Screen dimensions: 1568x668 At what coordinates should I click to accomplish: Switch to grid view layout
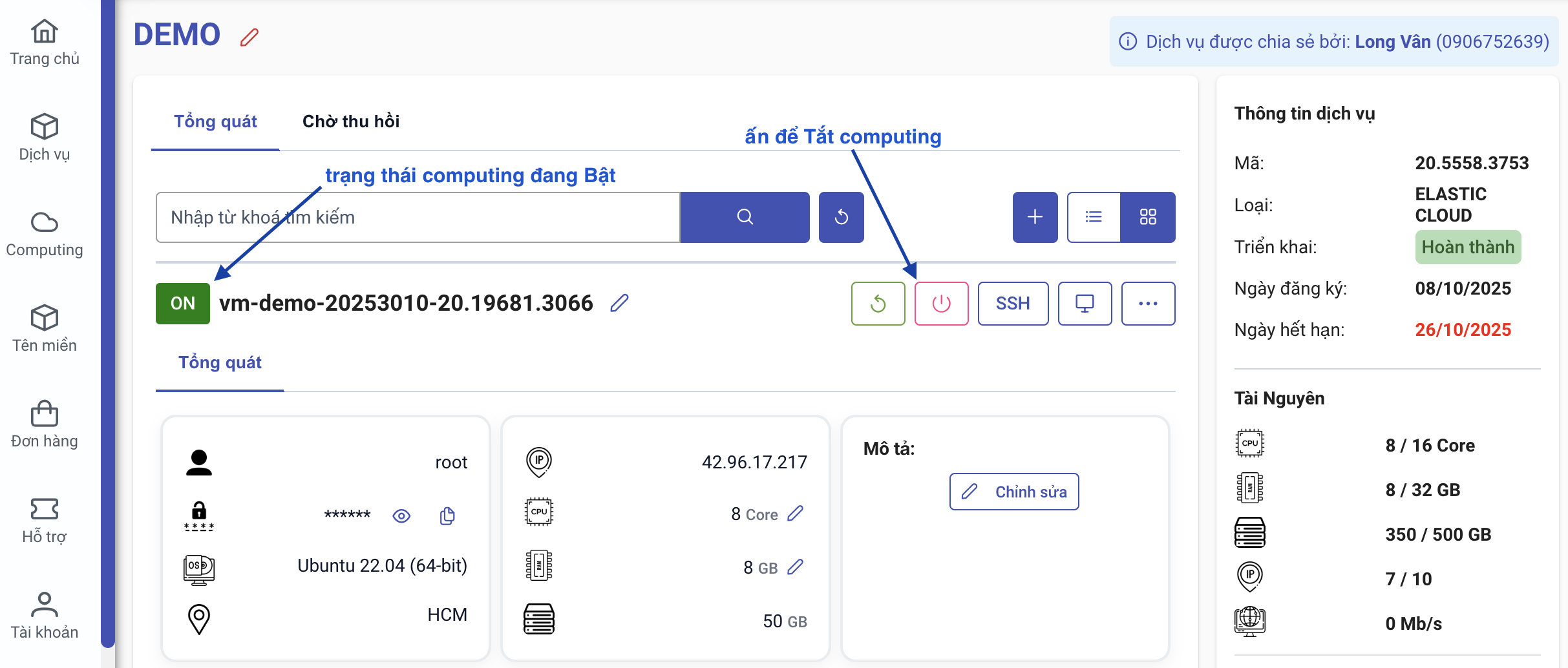point(1148,217)
